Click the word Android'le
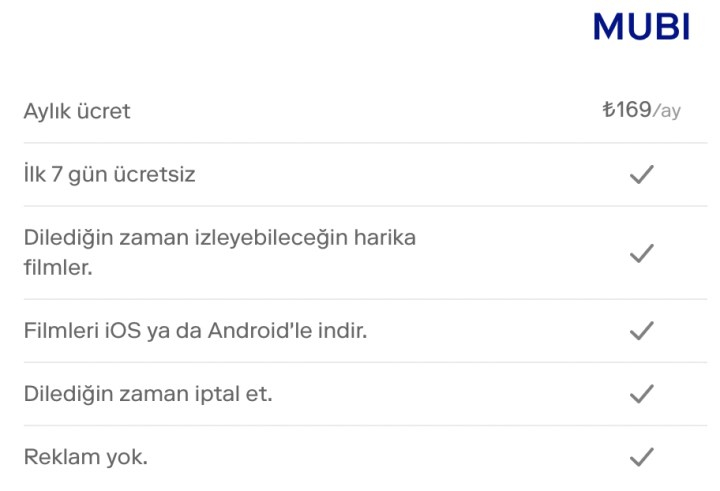This screenshot has width=720, height=491. [x=259, y=330]
